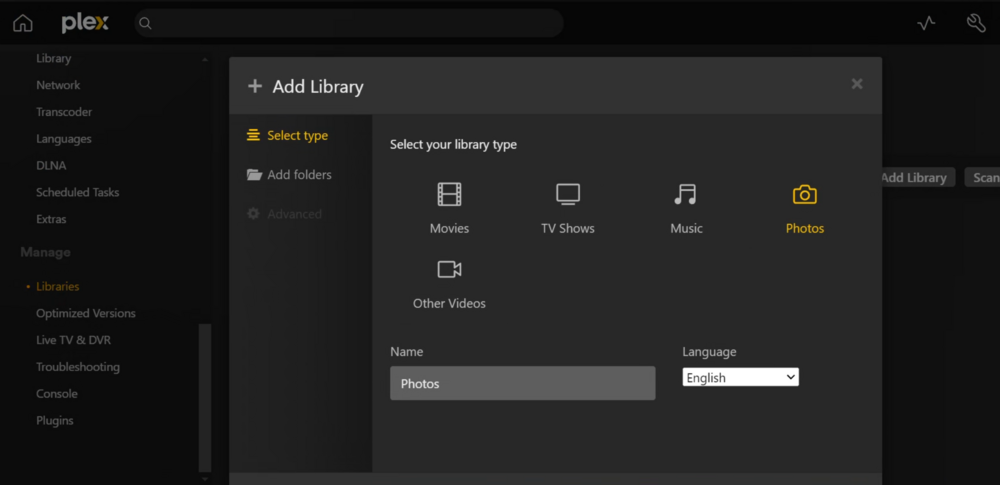Open the Language dropdown showing English
The height and width of the screenshot is (485, 1000).
tap(740, 377)
